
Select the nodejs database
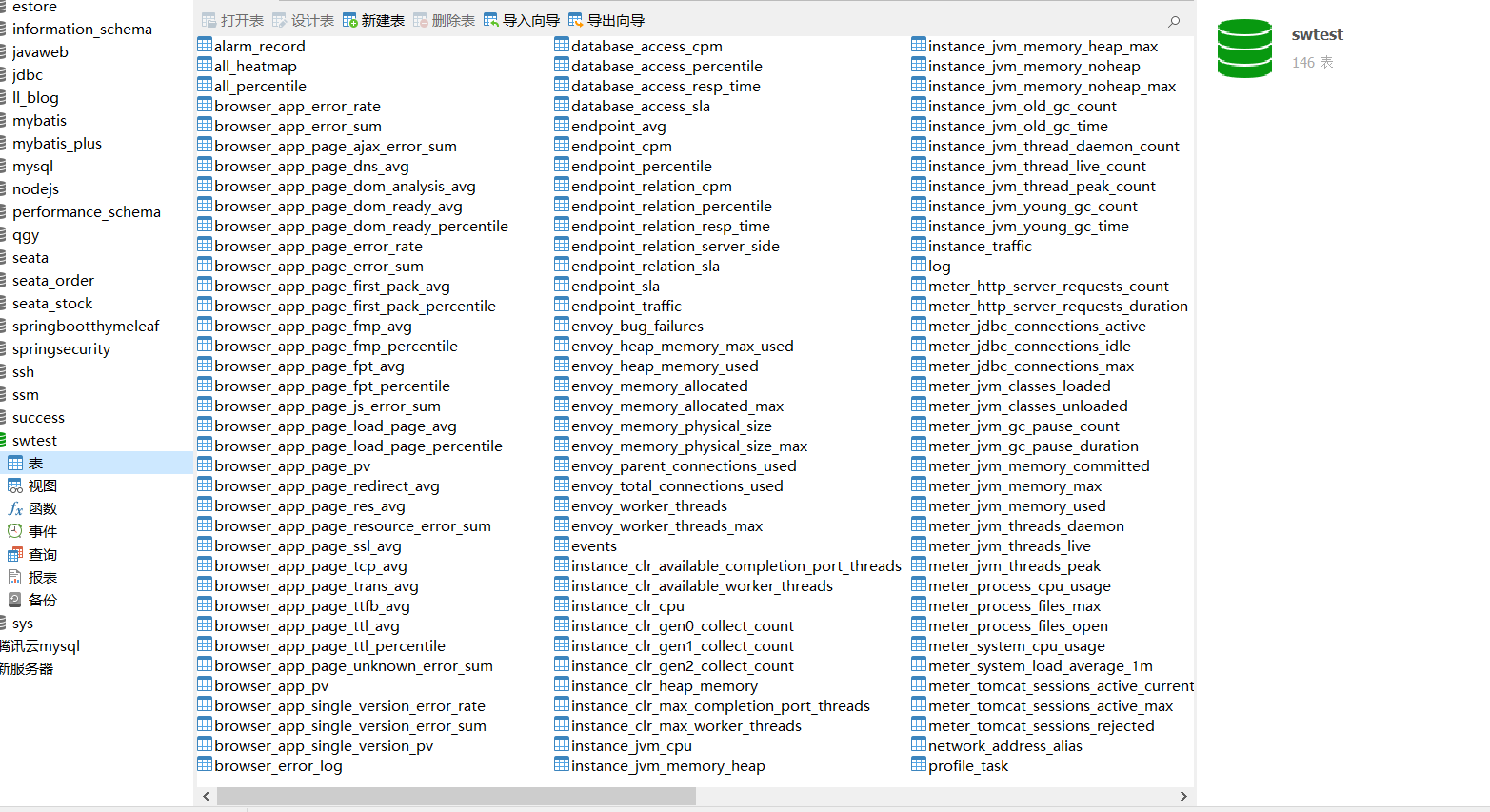click(35, 188)
